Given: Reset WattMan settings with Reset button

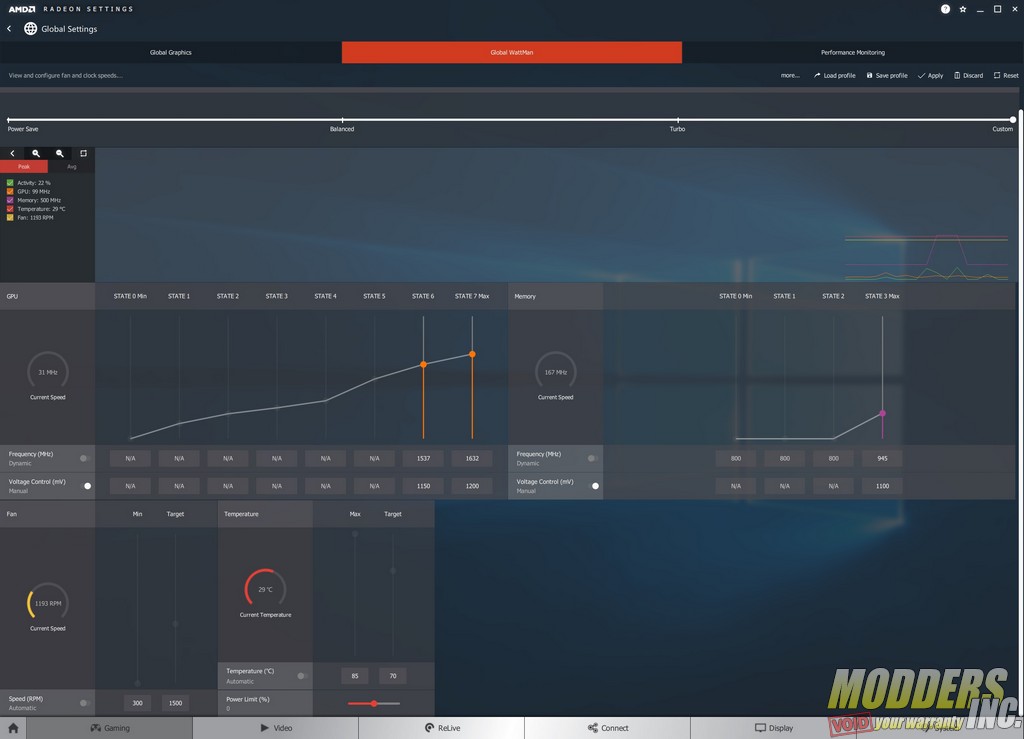Looking at the screenshot, I should point(1006,75).
